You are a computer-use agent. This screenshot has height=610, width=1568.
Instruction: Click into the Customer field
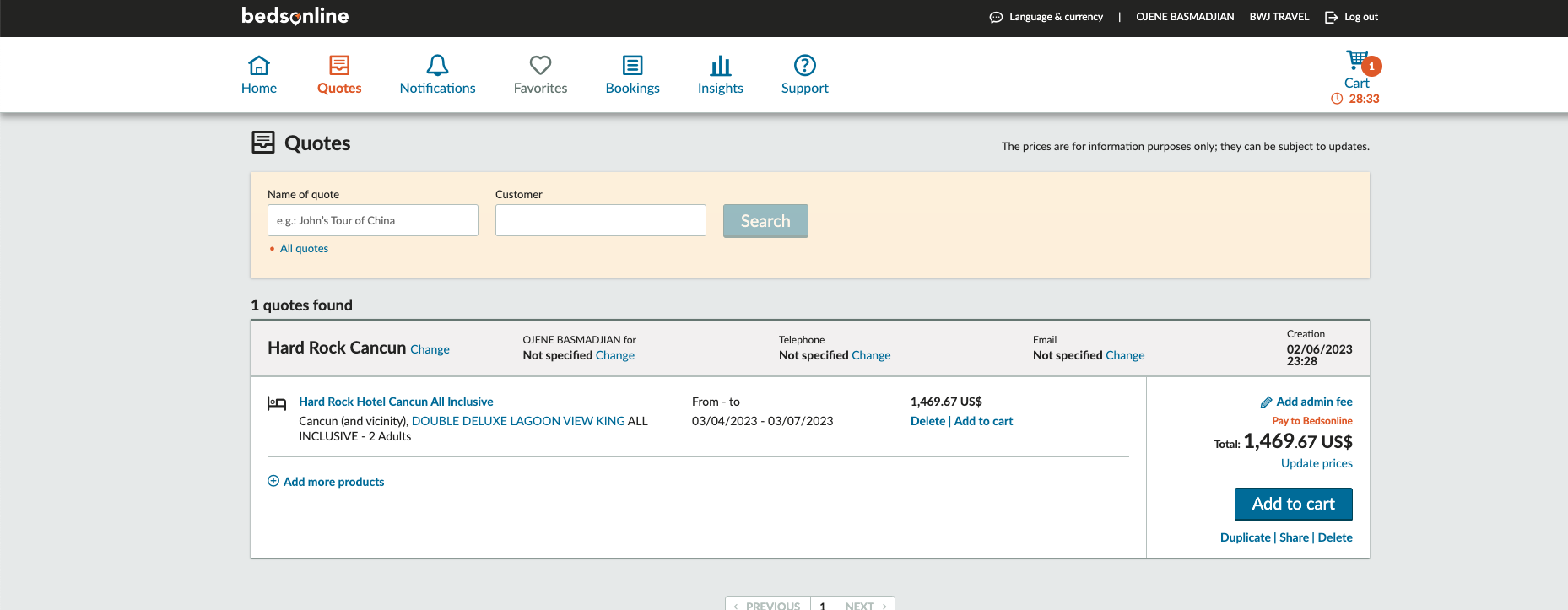[601, 220]
